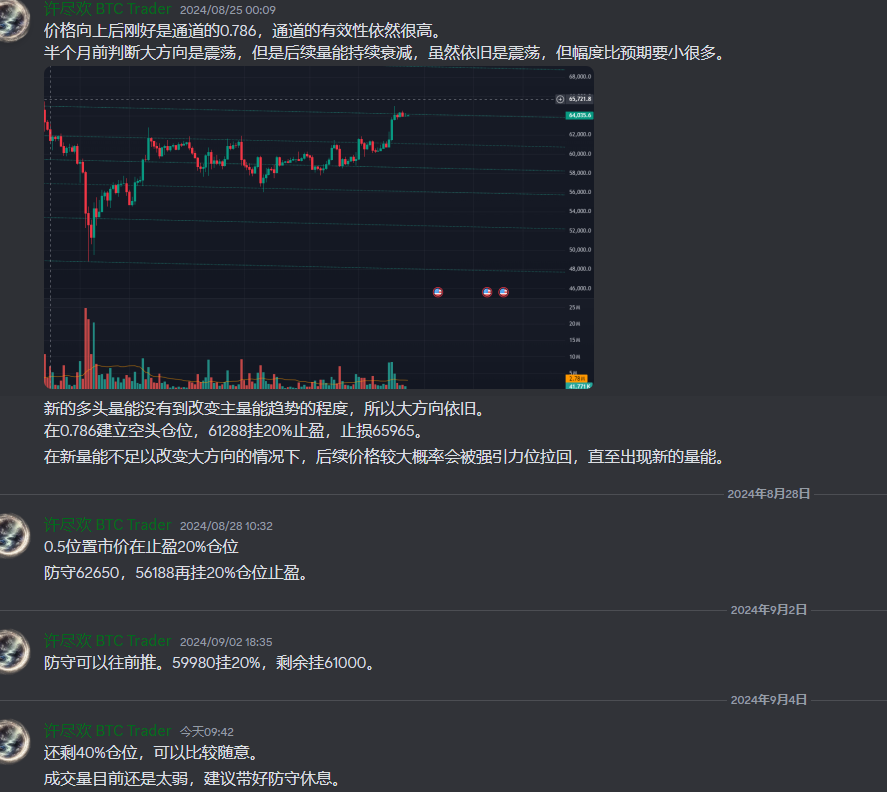The height and width of the screenshot is (792, 887).
Task: Click 许尽欢's avatar on the first message
Action: (x=13, y=22)
